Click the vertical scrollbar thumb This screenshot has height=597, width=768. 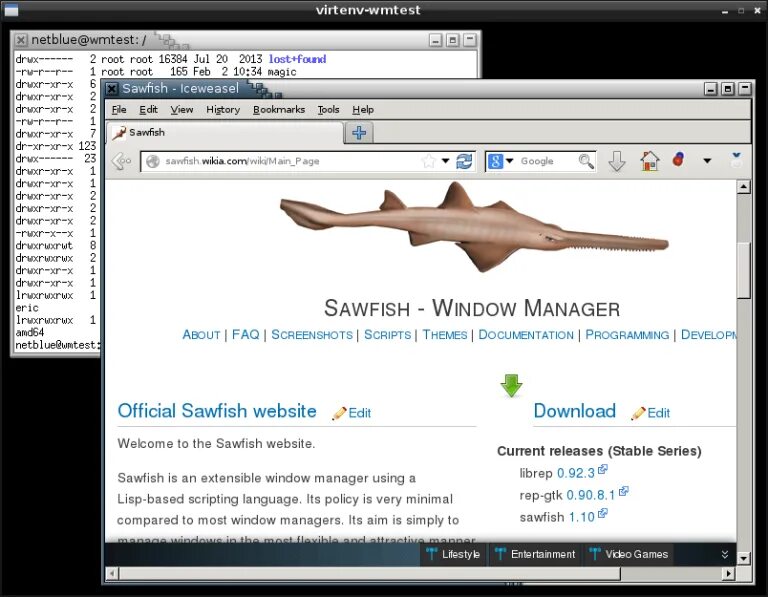(744, 270)
